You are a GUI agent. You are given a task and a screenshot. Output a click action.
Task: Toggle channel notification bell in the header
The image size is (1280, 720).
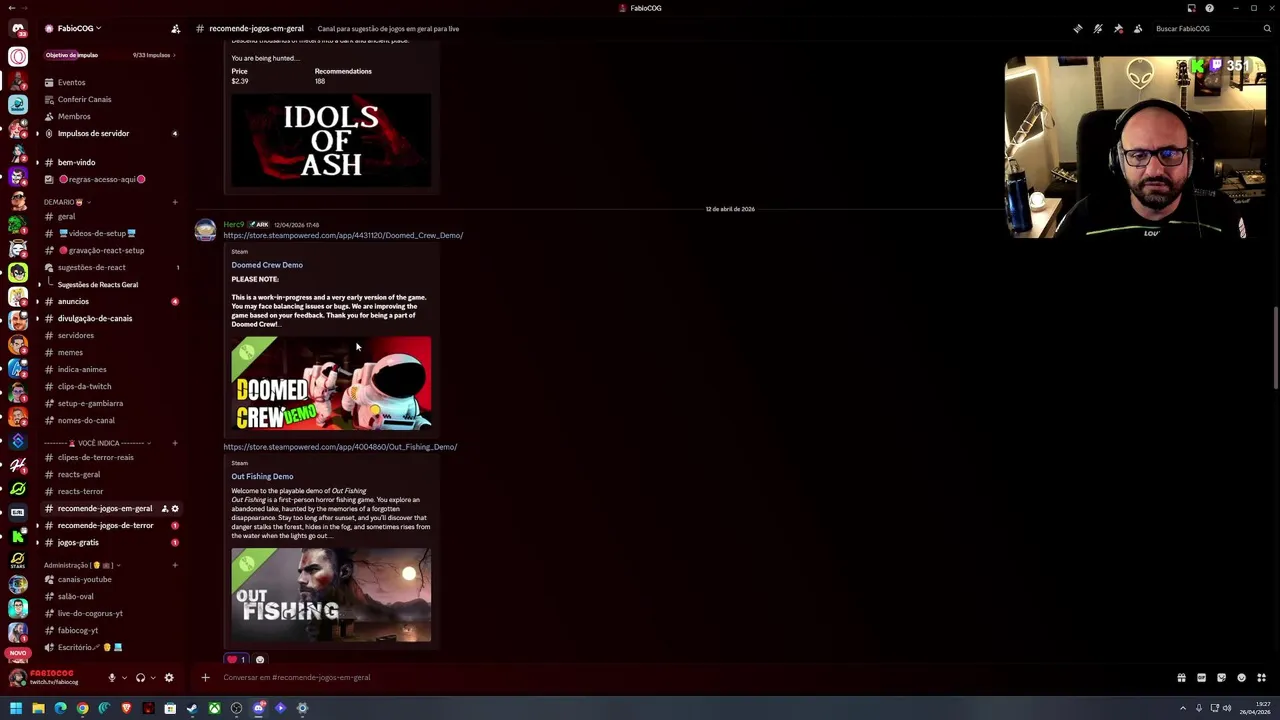tap(1098, 29)
